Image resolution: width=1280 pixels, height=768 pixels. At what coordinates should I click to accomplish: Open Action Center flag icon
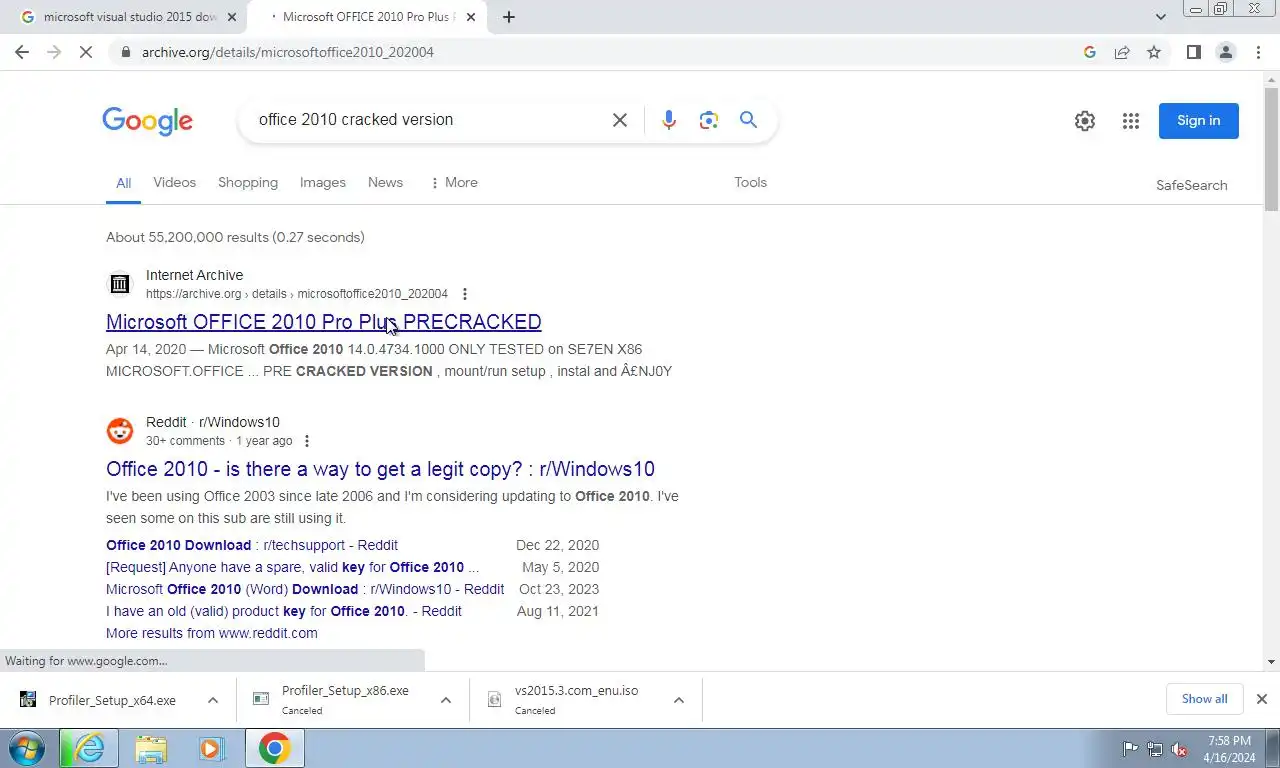click(x=1130, y=749)
